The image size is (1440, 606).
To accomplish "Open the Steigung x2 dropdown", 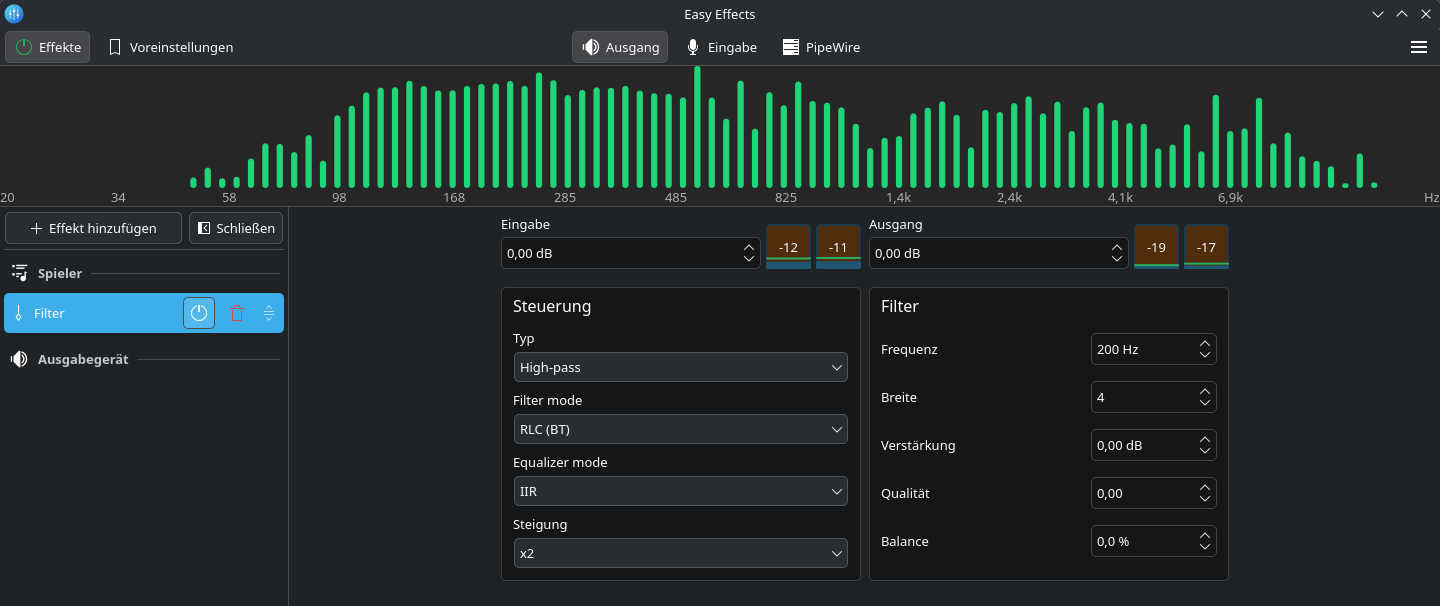I will (681, 553).
